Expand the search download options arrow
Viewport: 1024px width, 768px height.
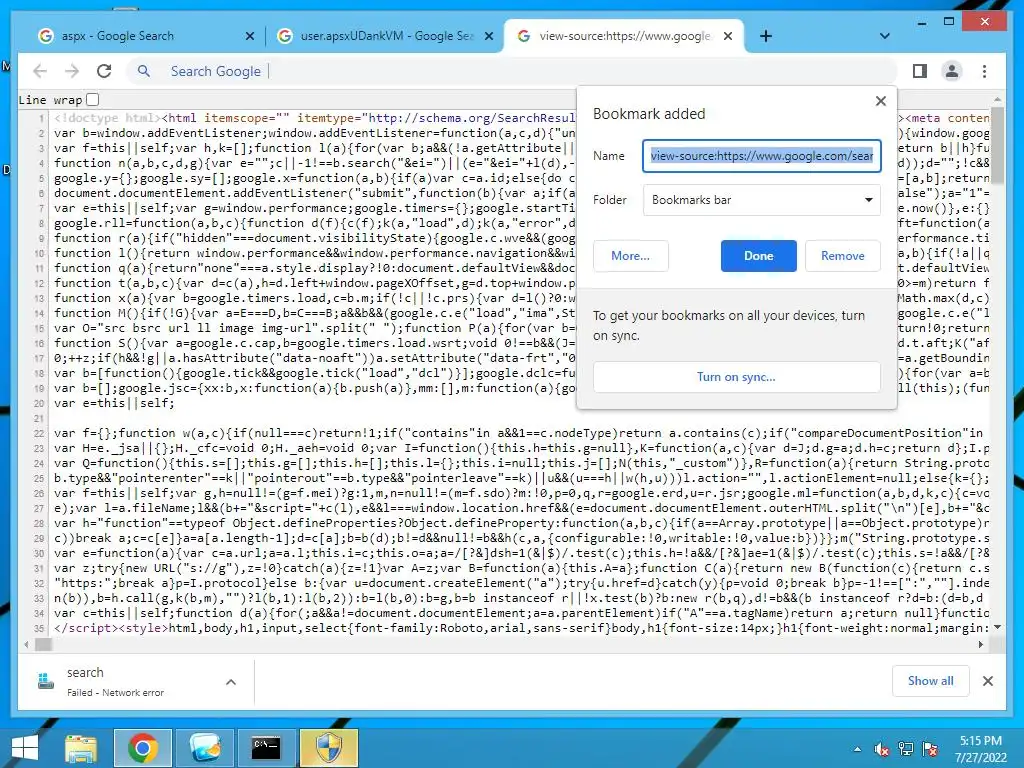(x=231, y=682)
